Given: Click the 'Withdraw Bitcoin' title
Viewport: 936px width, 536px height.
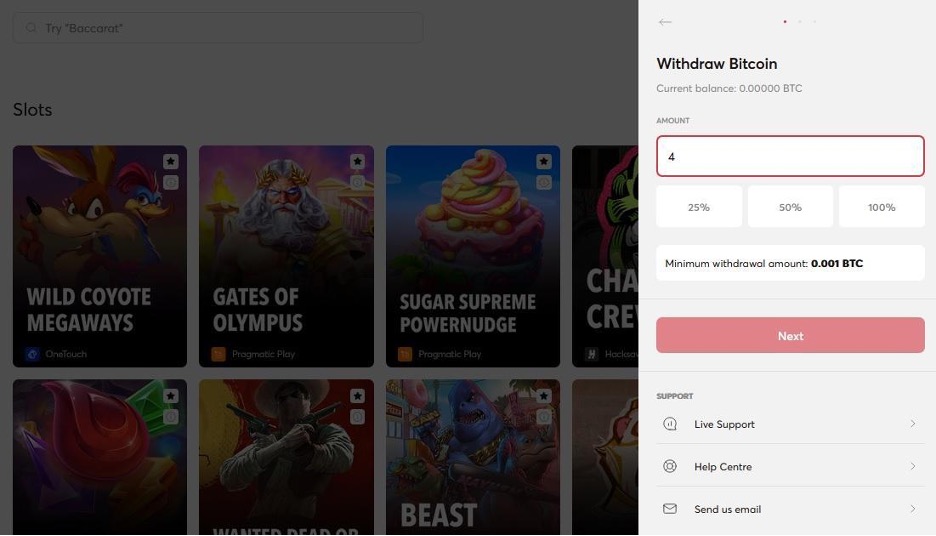Looking at the screenshot, I should point(717,64).
